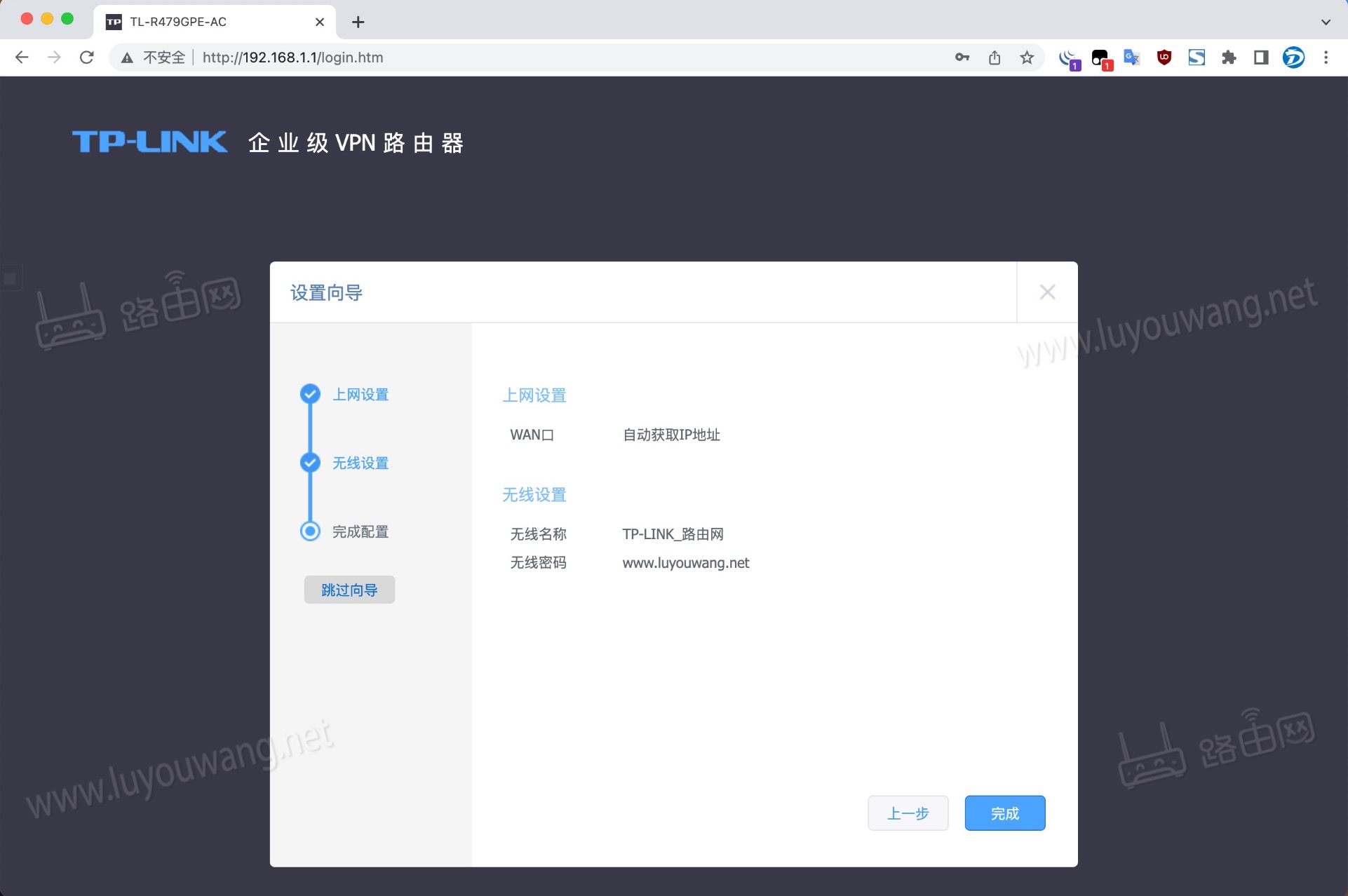Click the 完成 button to finish setup
Image resolution: width=1348 pixels, height=896 pixels.
point(1004,813)
